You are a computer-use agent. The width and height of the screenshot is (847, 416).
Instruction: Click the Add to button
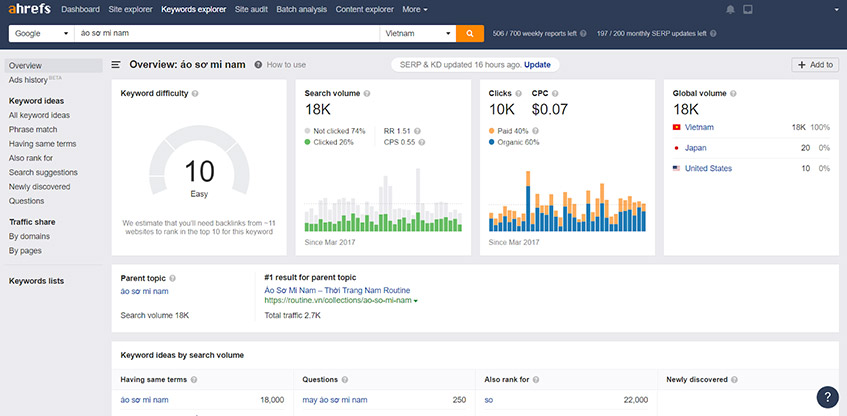click(x=815, y=65)
